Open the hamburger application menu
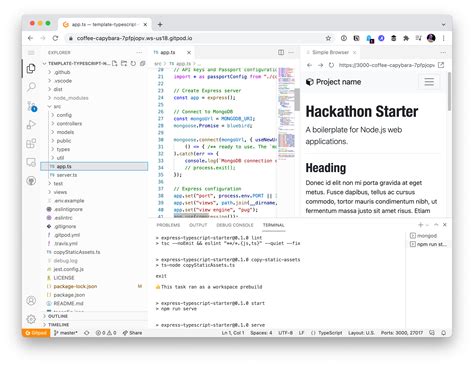Screen dimensions: 474x366 click(x=31, y=53)
